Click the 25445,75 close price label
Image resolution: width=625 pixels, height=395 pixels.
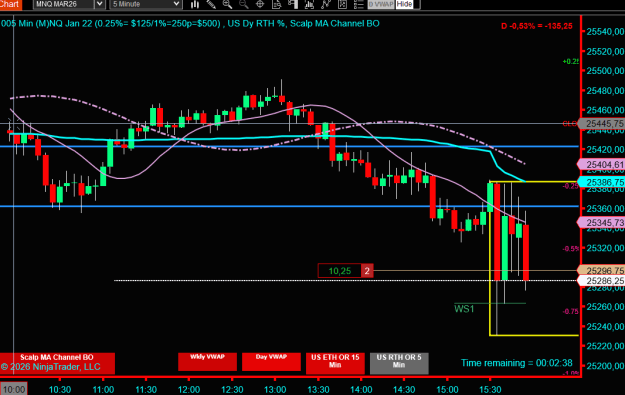pyautogui.click(x=602, y=124)
